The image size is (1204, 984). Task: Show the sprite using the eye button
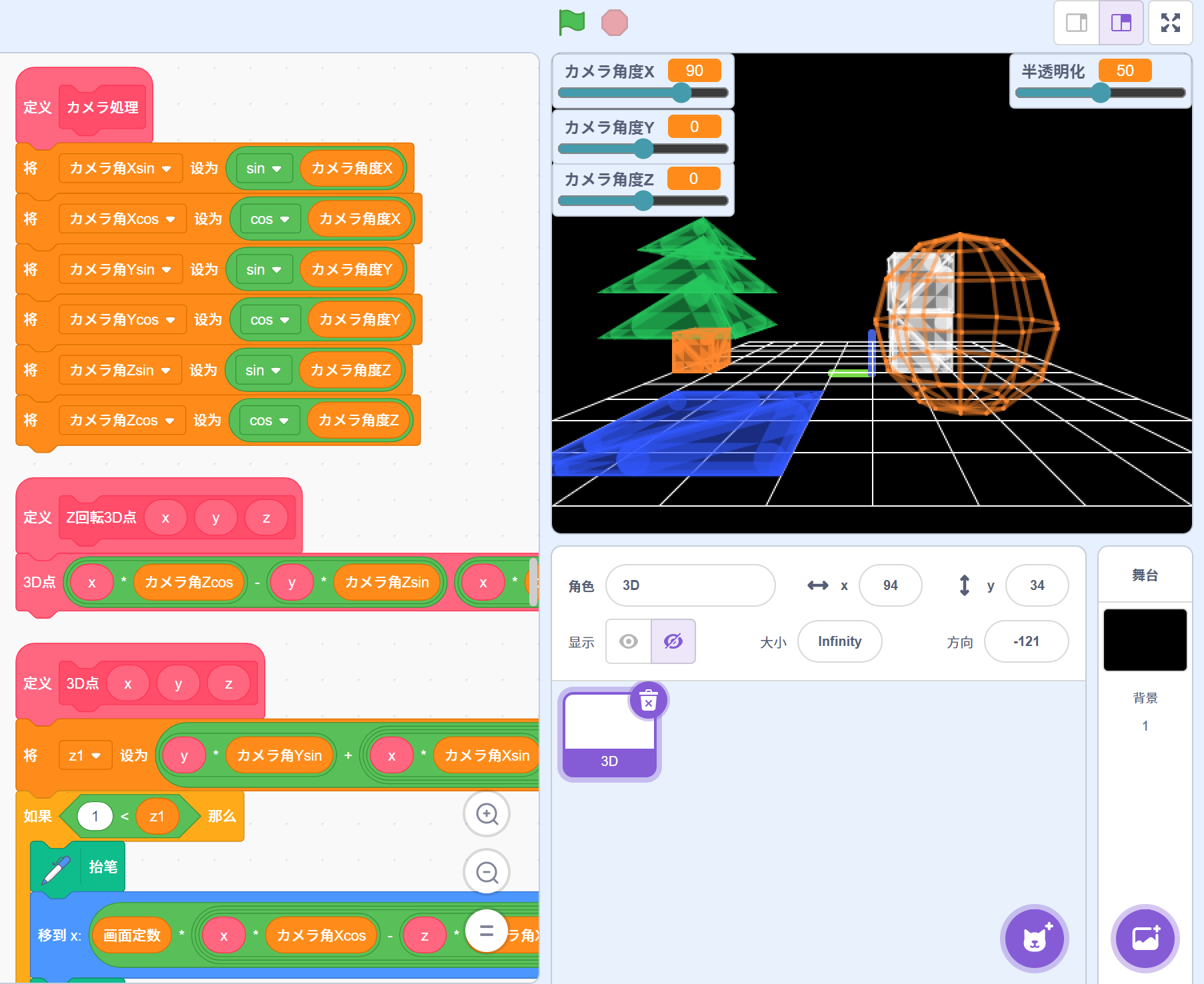[628, 641]
